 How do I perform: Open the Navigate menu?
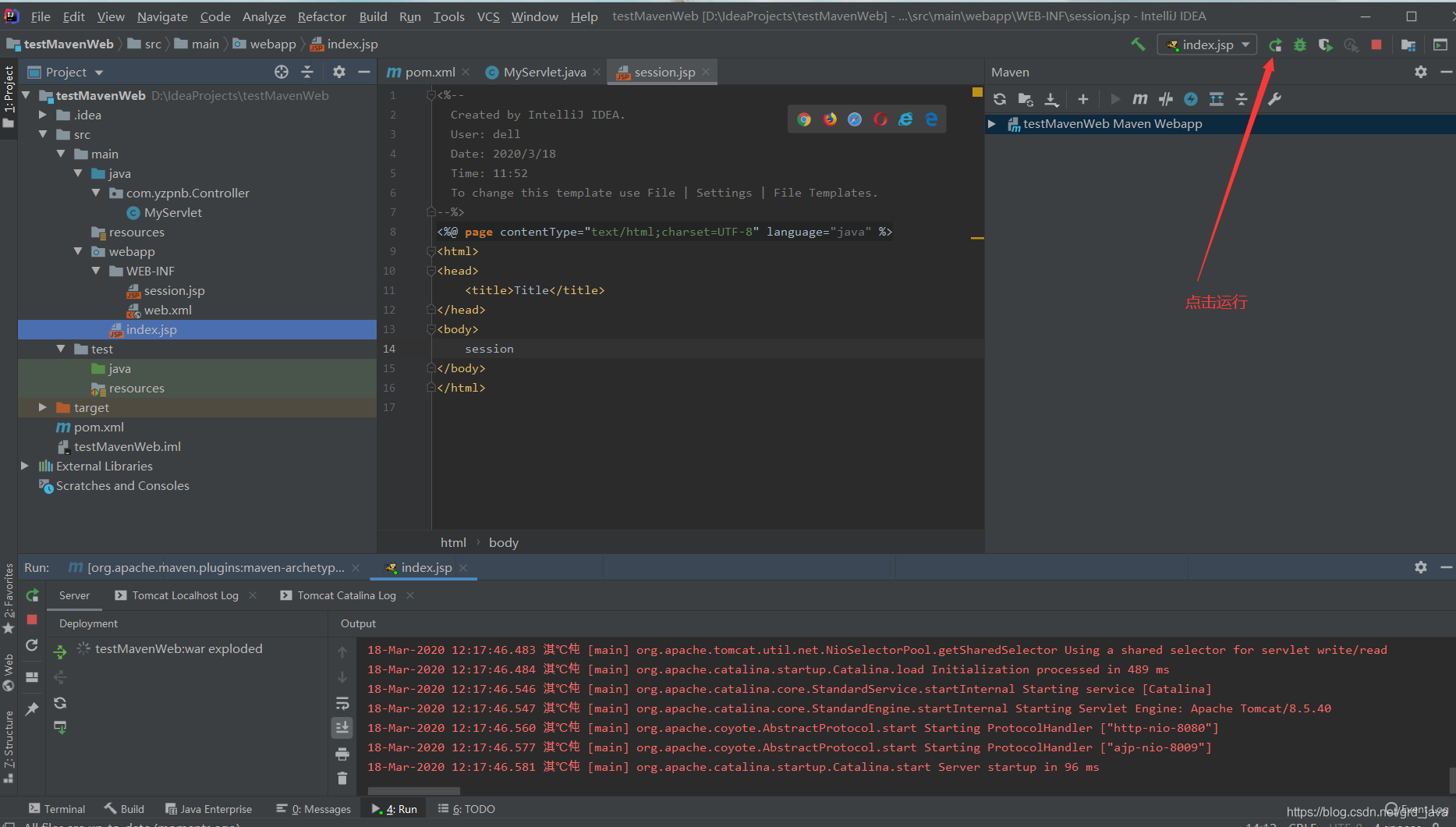tap(162, 16)
